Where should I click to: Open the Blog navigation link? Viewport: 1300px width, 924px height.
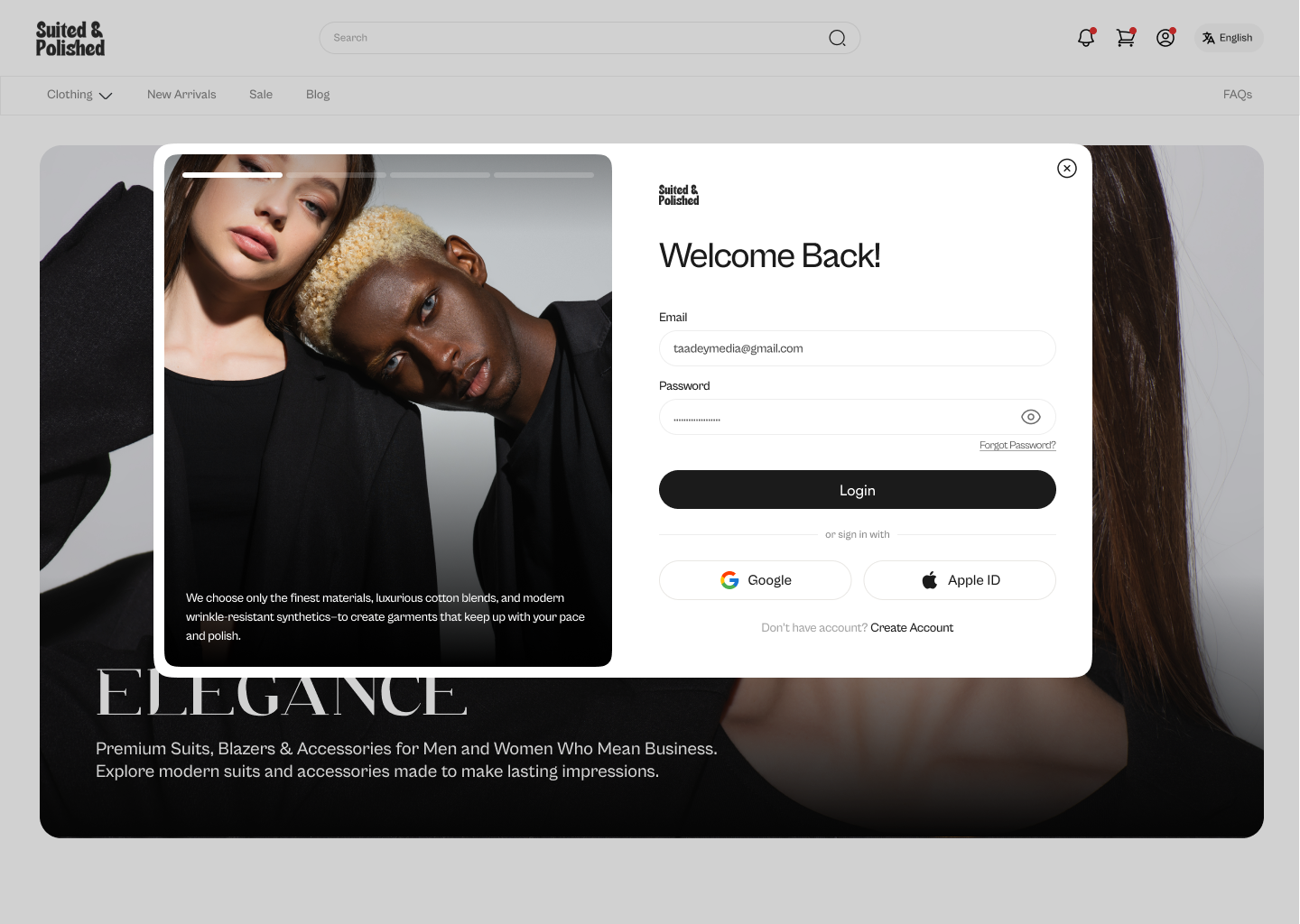(x=318, y=95)
